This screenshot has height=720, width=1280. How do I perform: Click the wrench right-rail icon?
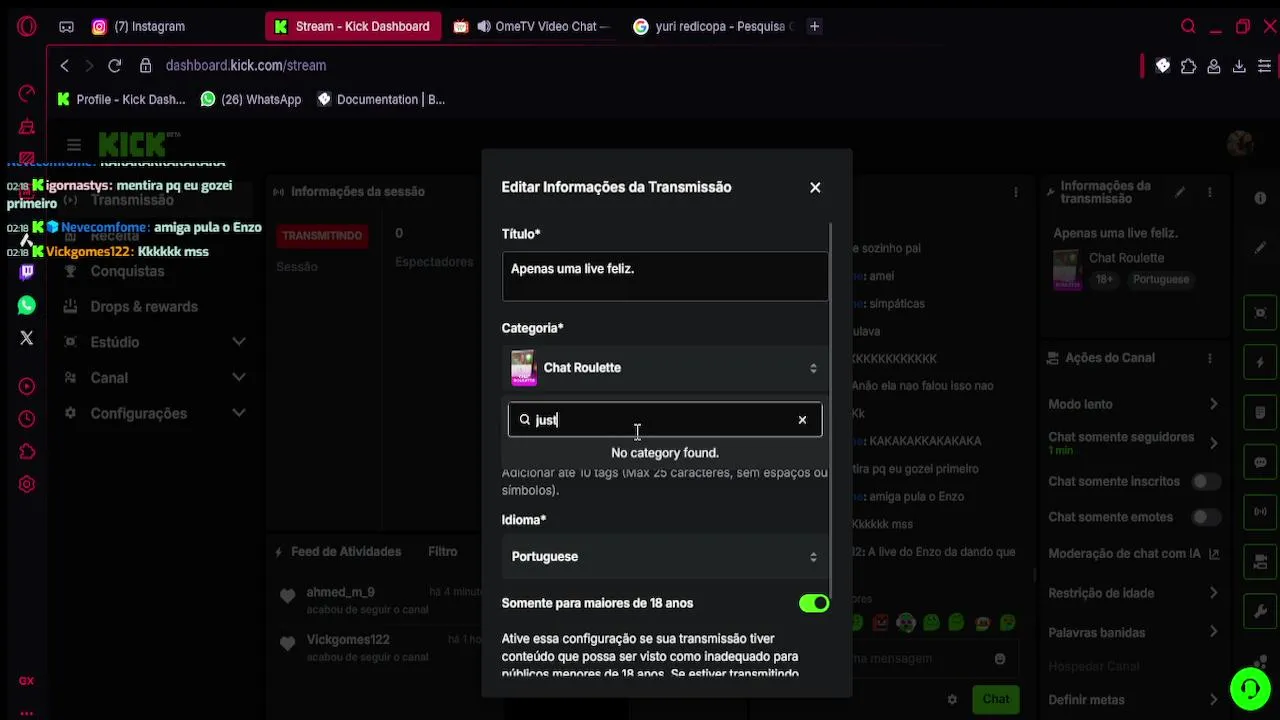(x=1260, y=610)
